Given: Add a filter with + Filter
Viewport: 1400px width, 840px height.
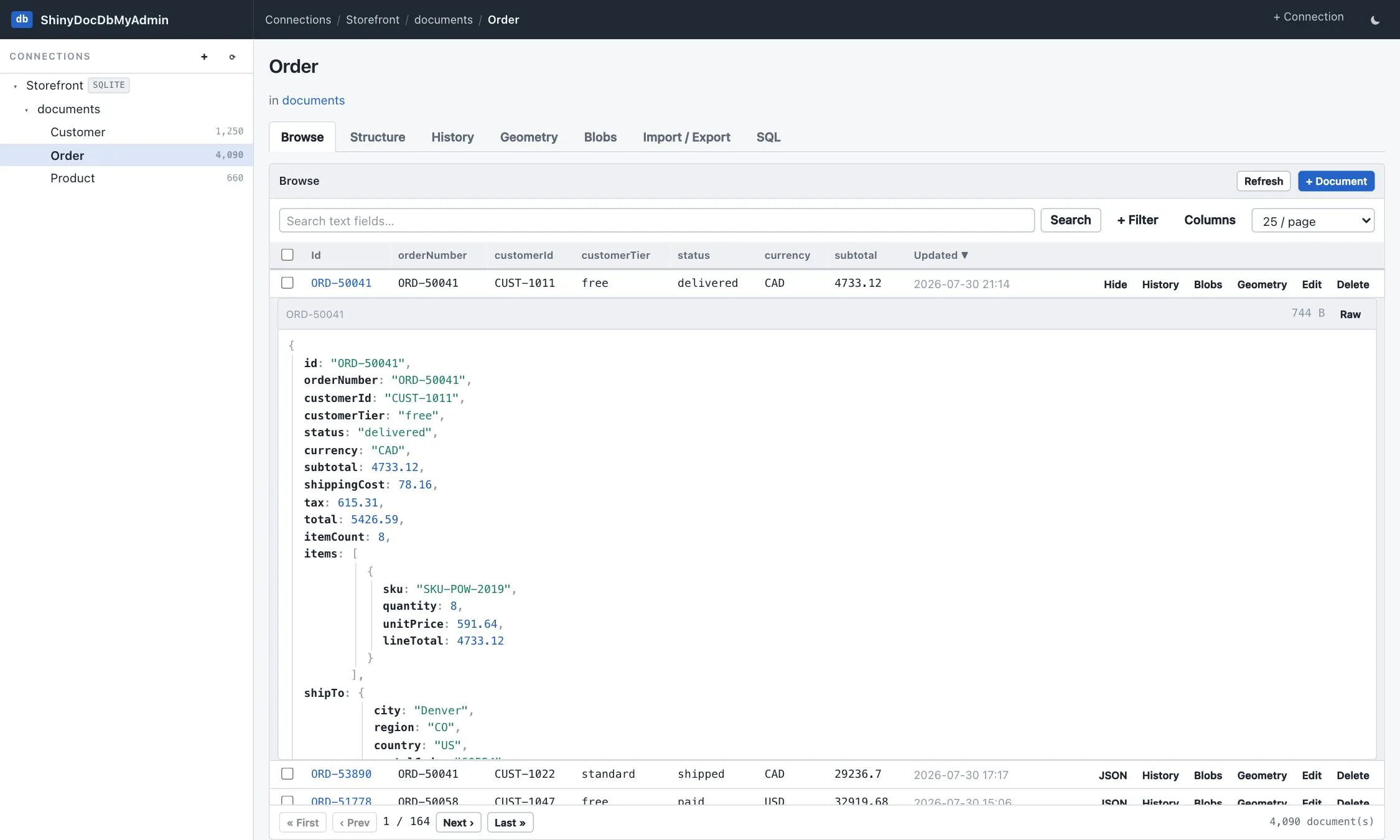Looking at the screenshot, I should [x=1137, y=220].
